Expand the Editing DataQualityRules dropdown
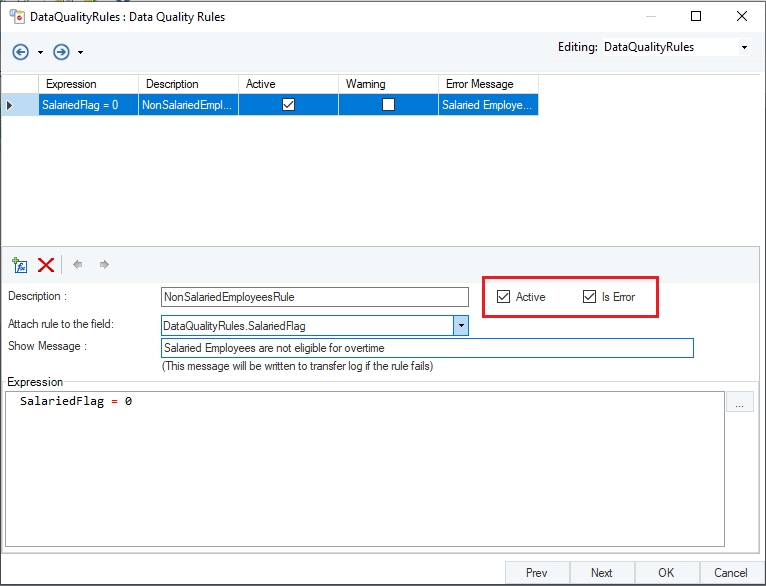The height and width of the screenshot is (586, 766). tap(743, 47)
